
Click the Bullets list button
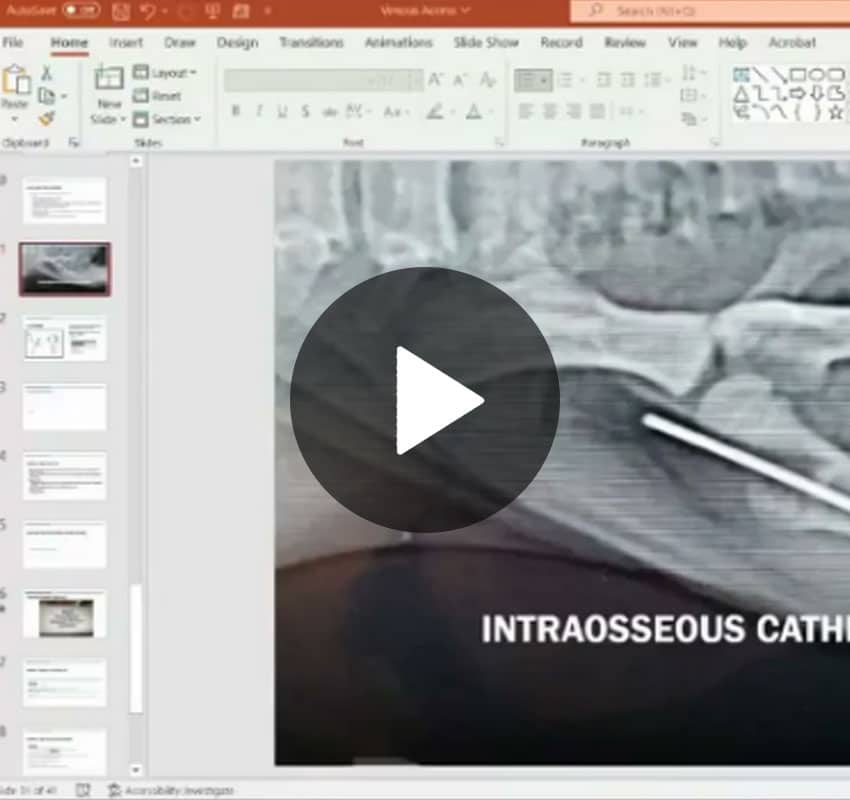533,80
